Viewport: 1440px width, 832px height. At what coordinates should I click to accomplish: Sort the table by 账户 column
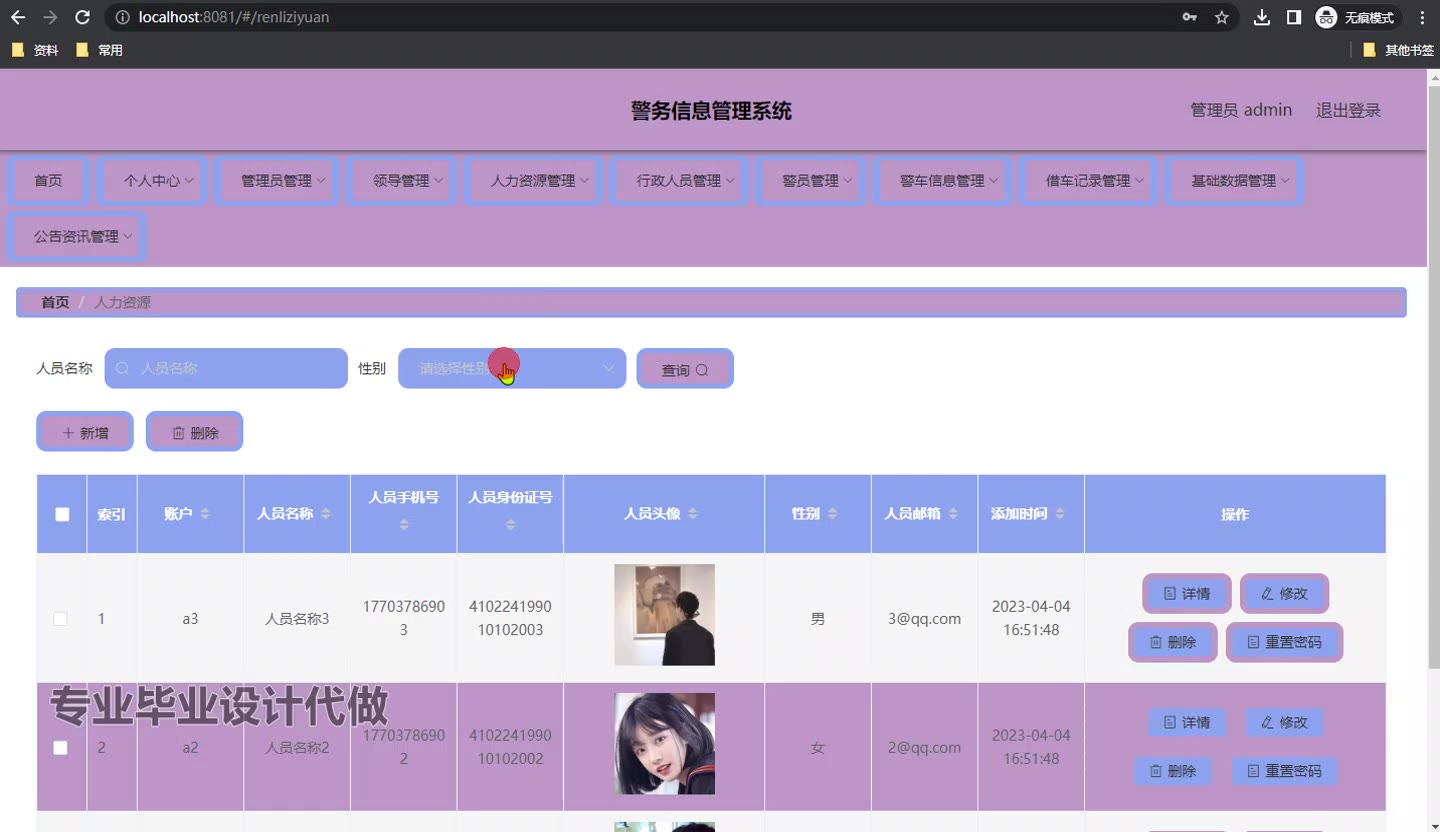205,514
